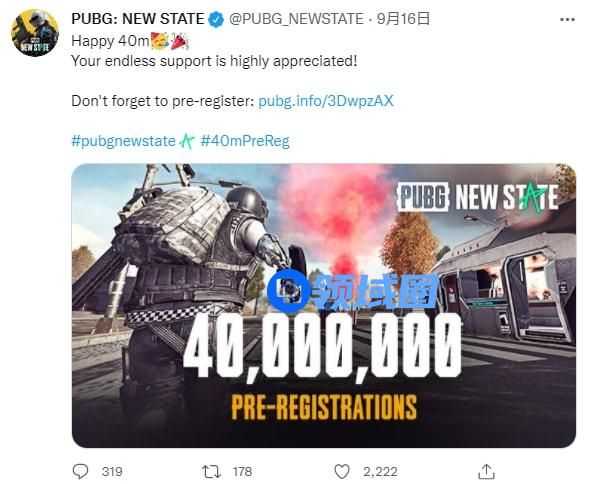Open the #40mPreReg hashtag
Viewport: 589px width, 484px height.
[x=245, y=141]
